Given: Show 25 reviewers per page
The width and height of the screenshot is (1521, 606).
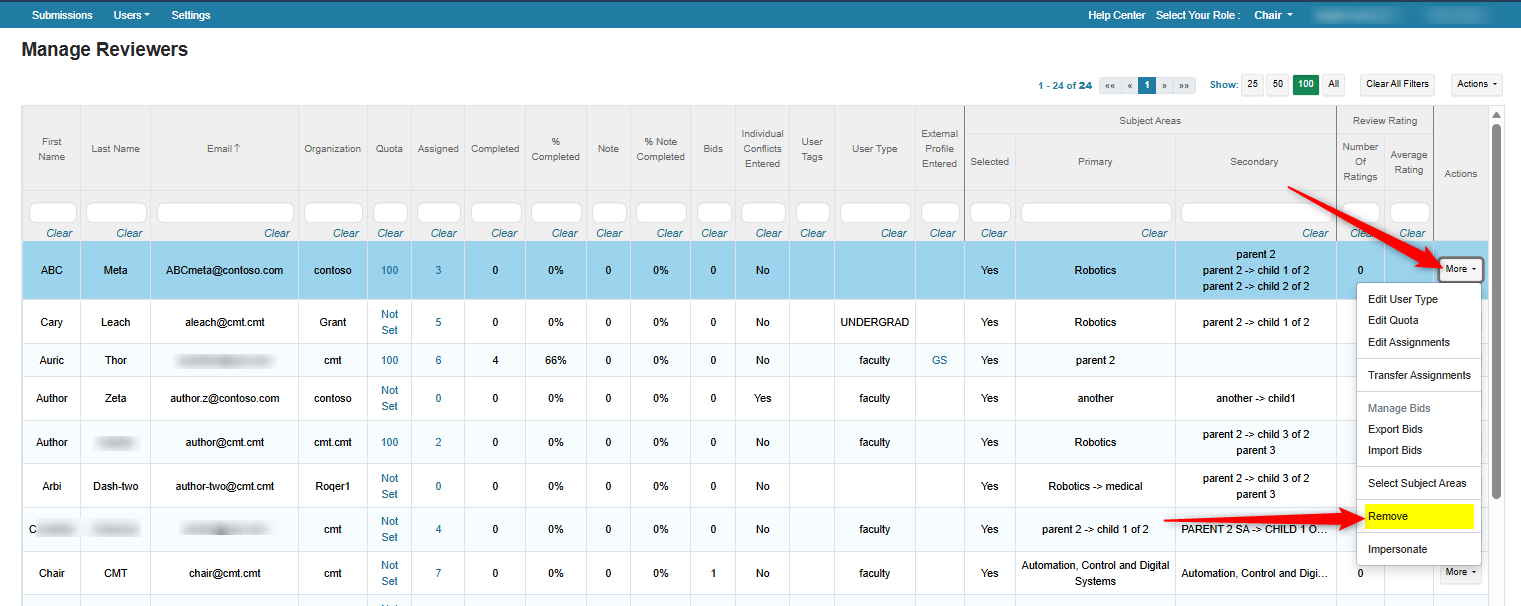Looking at the screenshot, I should click(1252, 85).
